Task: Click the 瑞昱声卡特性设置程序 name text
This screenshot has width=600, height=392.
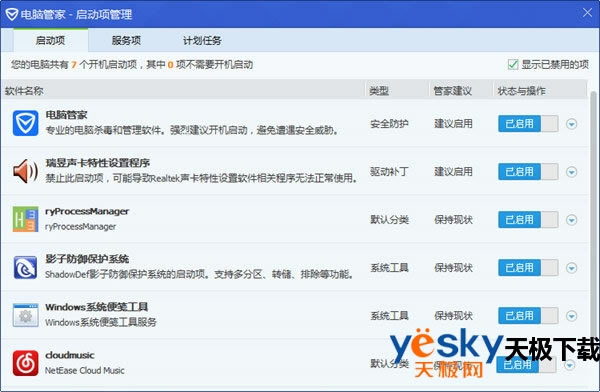Action: 98,163
